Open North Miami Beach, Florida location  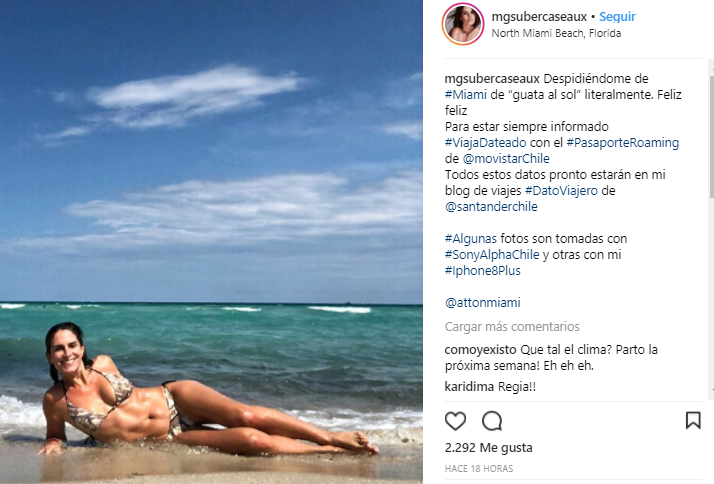pyautogui.click(x=556, y=33)
